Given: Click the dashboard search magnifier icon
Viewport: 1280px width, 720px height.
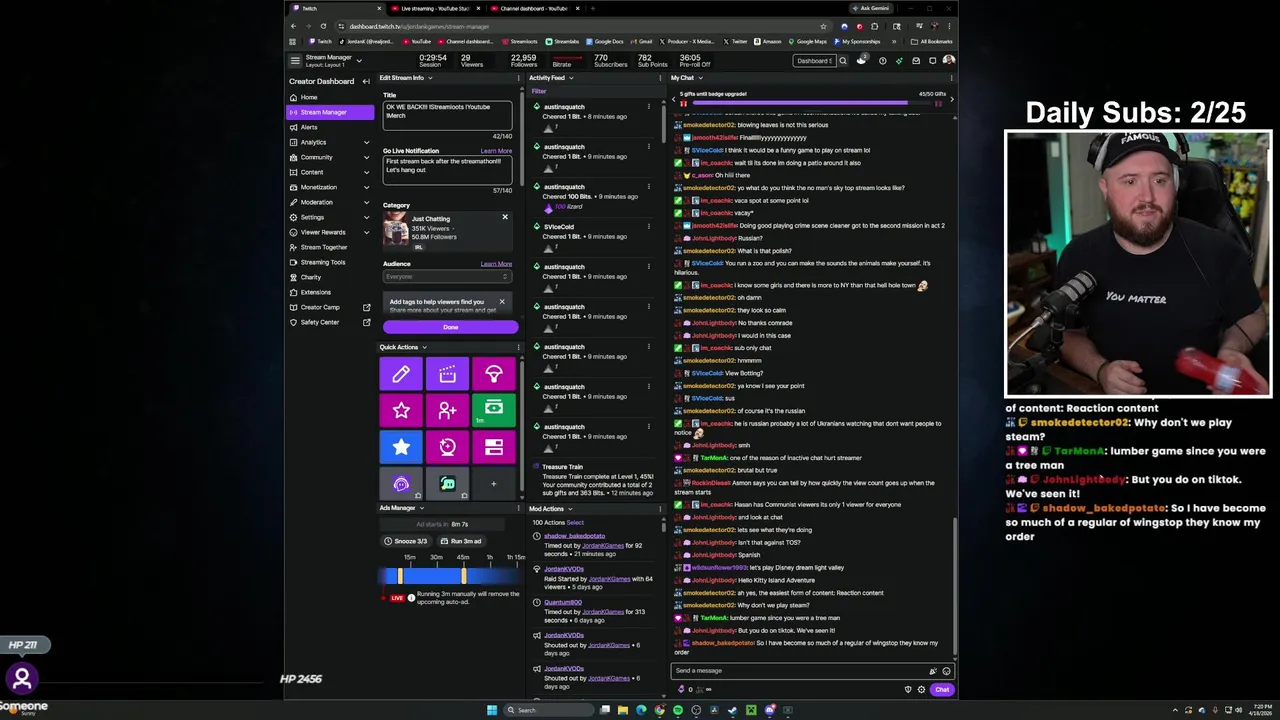Looking at the screenshot, I should (x=843, y=61).
